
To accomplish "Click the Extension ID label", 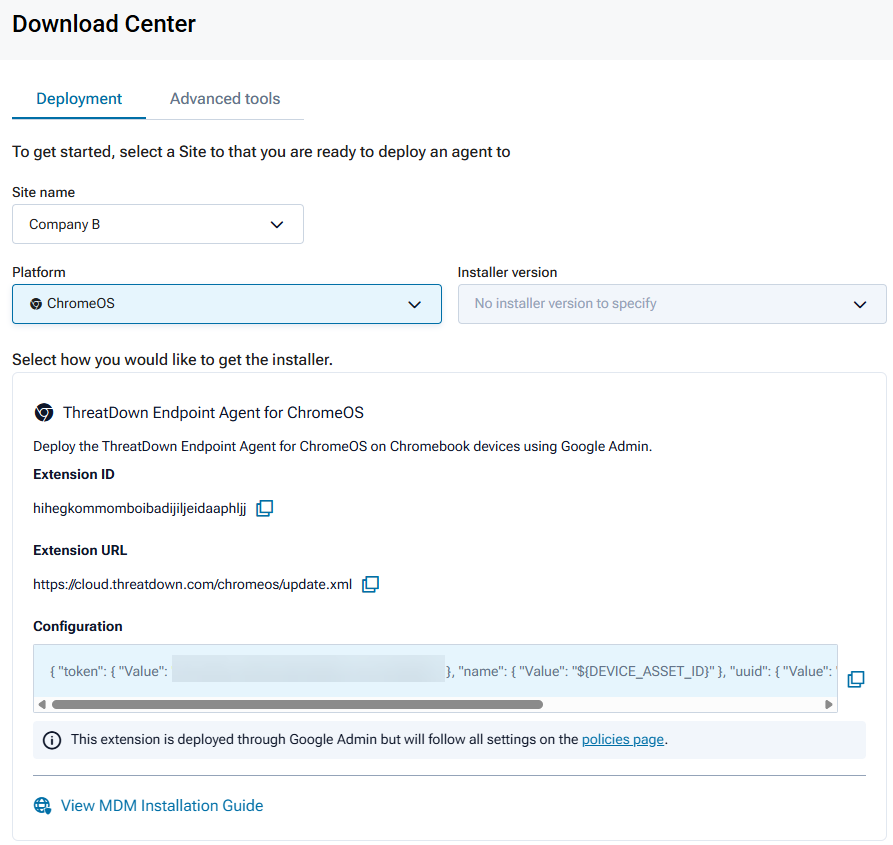I will [73, 474].
